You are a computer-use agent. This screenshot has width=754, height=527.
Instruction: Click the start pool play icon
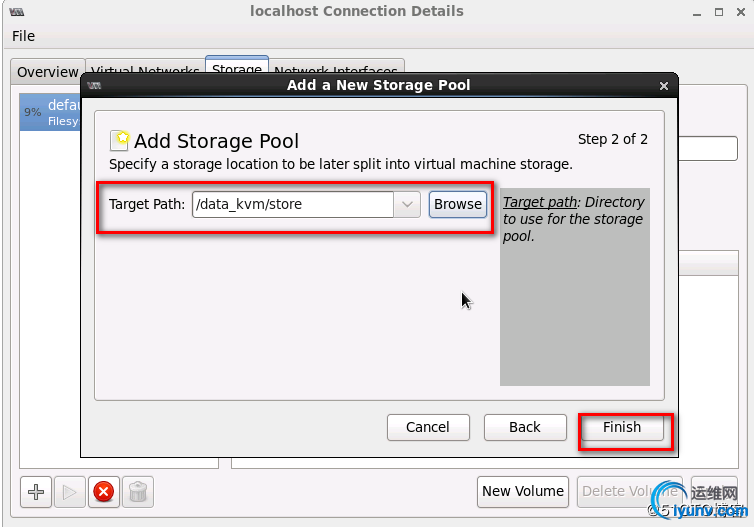(70, 491)
